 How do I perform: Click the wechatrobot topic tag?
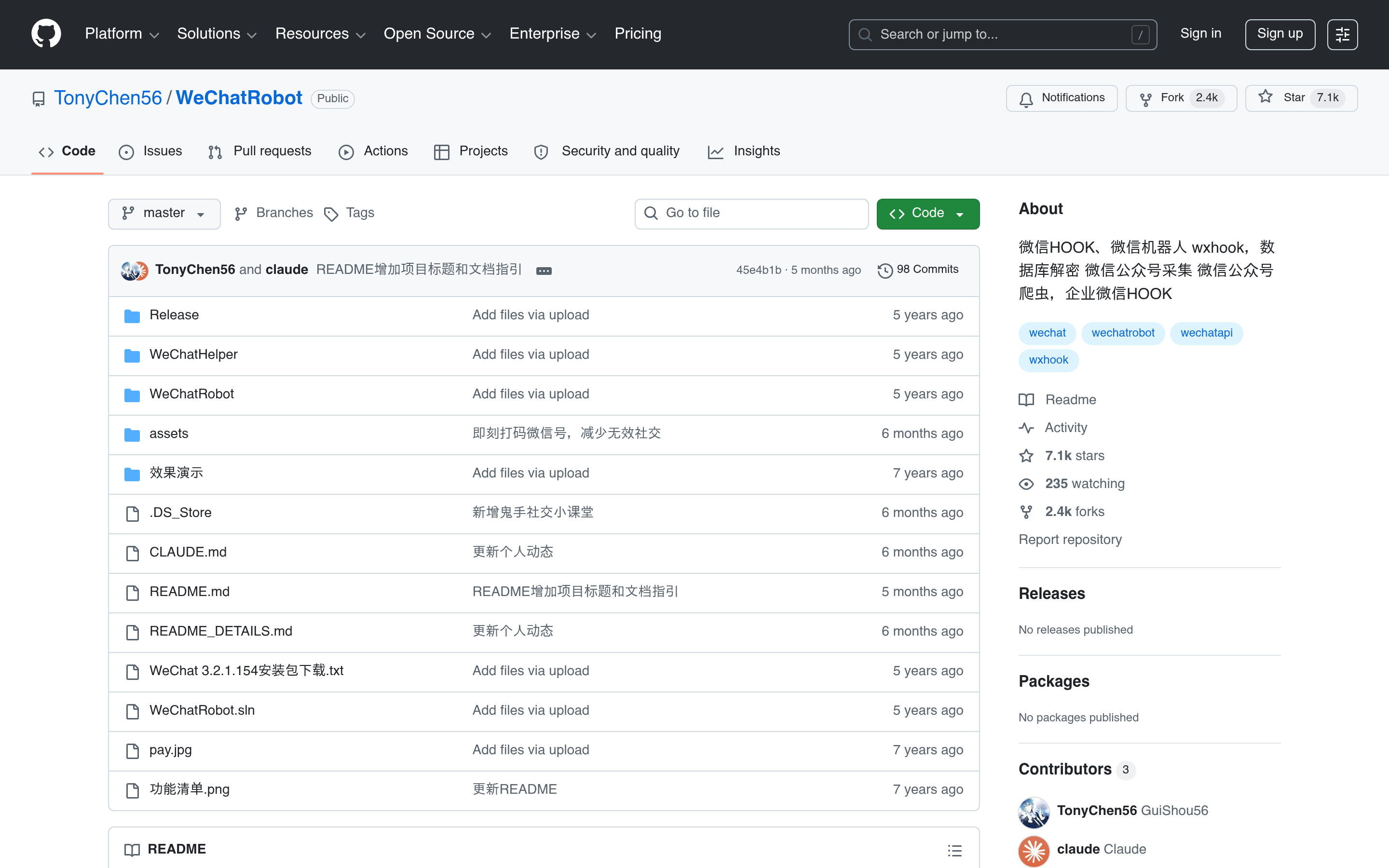pos(1123,333)
